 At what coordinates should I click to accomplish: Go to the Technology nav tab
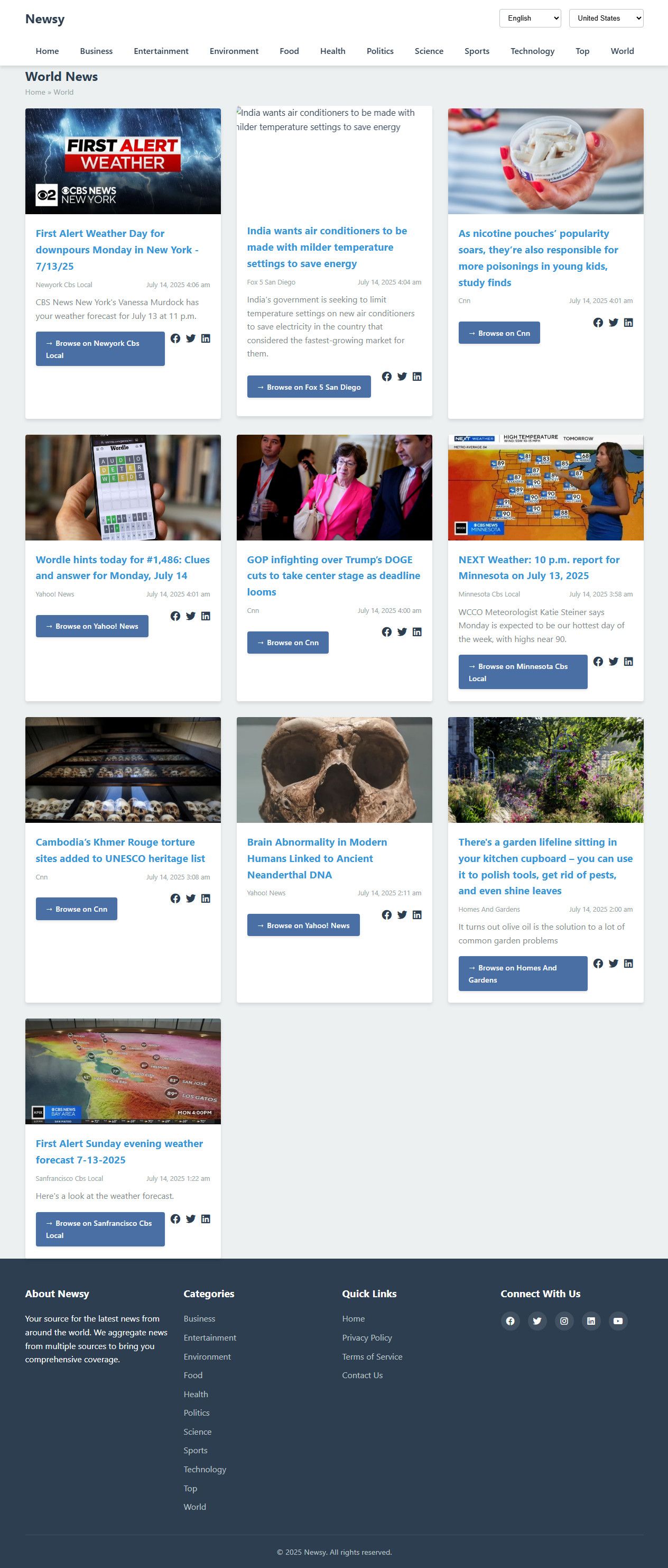(x=532, y=51)
